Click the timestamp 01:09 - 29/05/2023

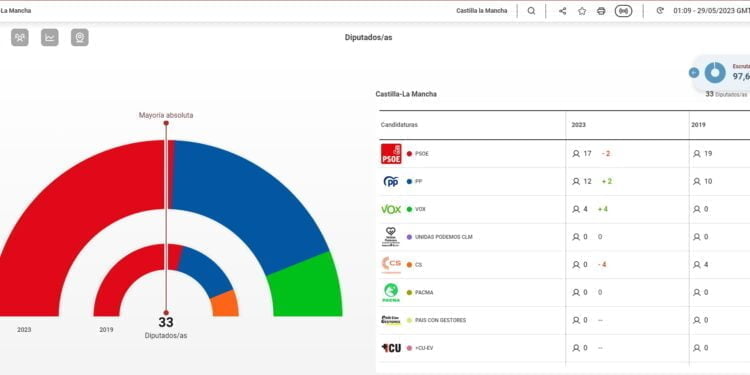point(711,11)
